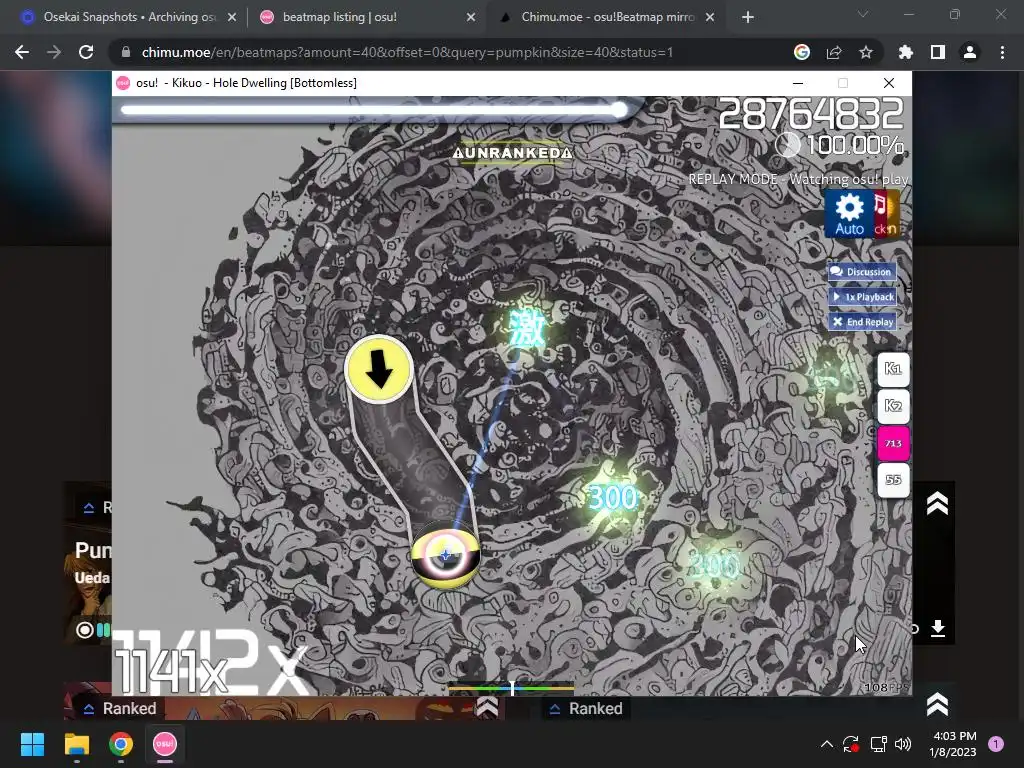
Task: Close the Osekai Snapshots tab
Action: (x=232, y=18)
